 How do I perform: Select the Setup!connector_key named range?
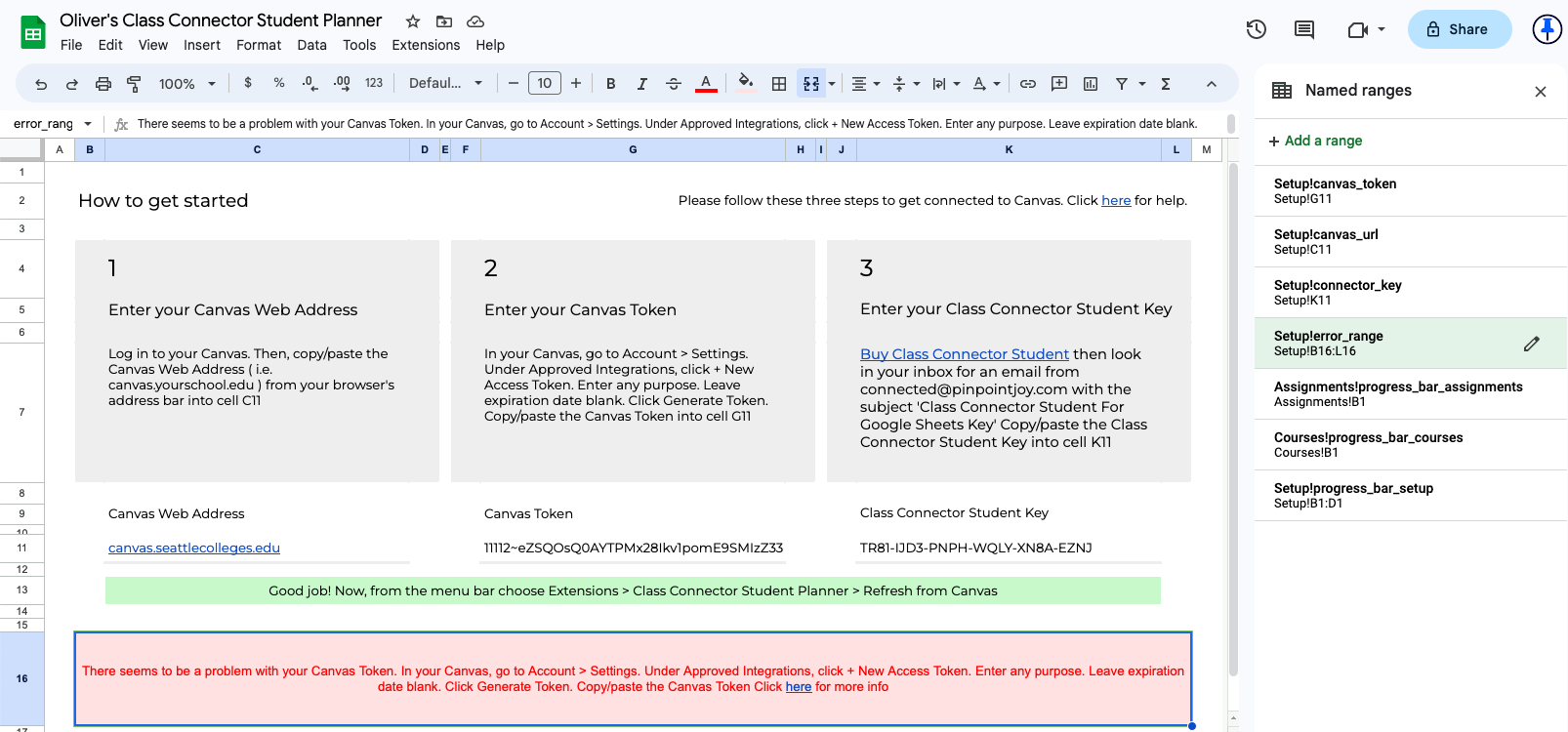tap(1411, 293)
